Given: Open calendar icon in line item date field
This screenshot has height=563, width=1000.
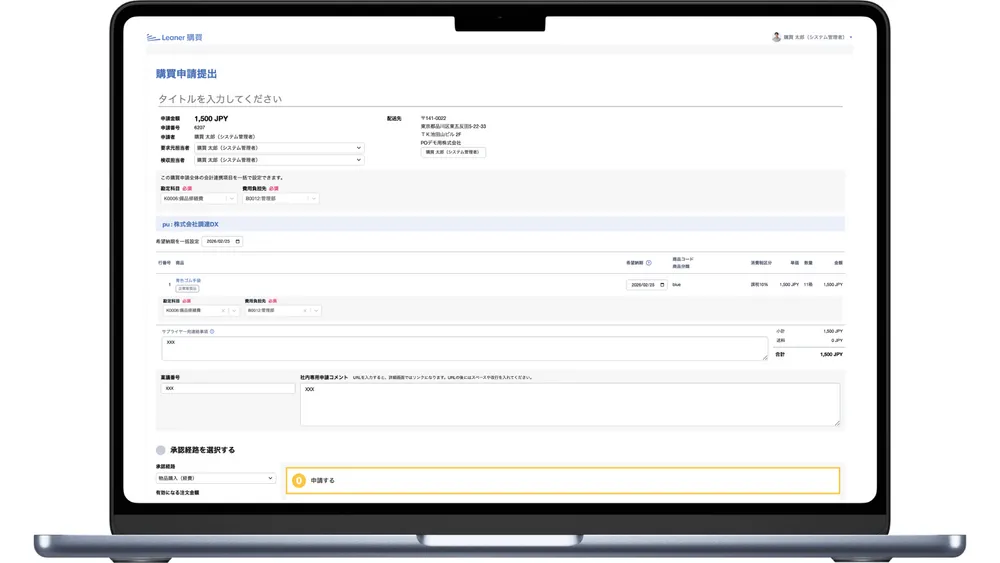Looking at the screenshot, I should click(661, 285).
